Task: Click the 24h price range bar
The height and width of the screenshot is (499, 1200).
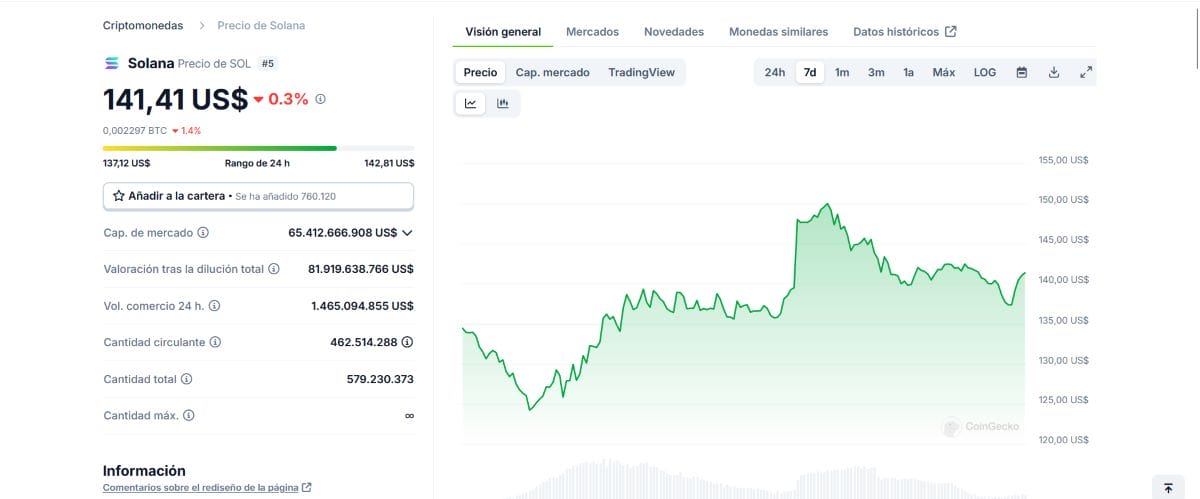Action: (x=258, y=148)
